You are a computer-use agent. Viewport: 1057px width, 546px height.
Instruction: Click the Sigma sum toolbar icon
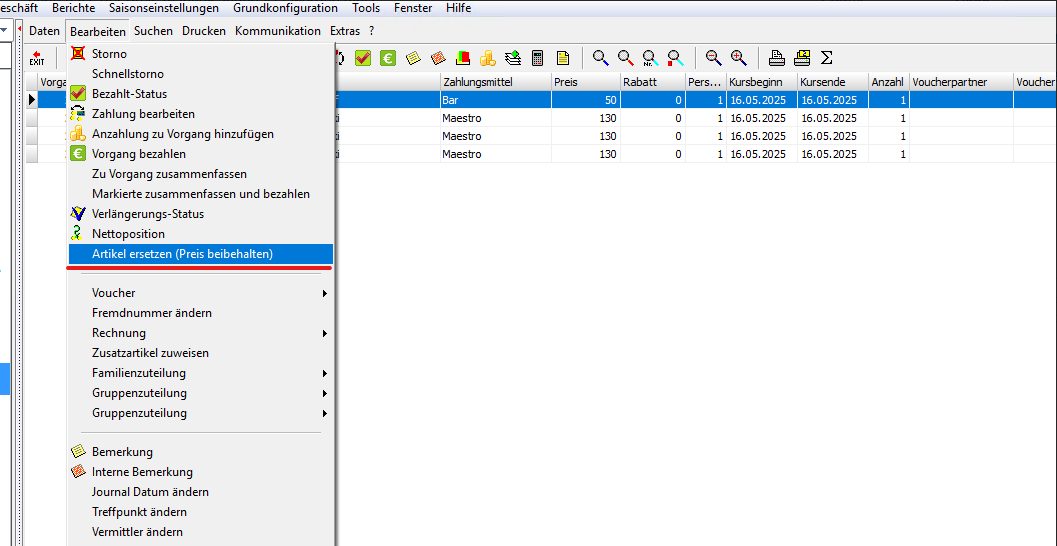coord(827,58)
